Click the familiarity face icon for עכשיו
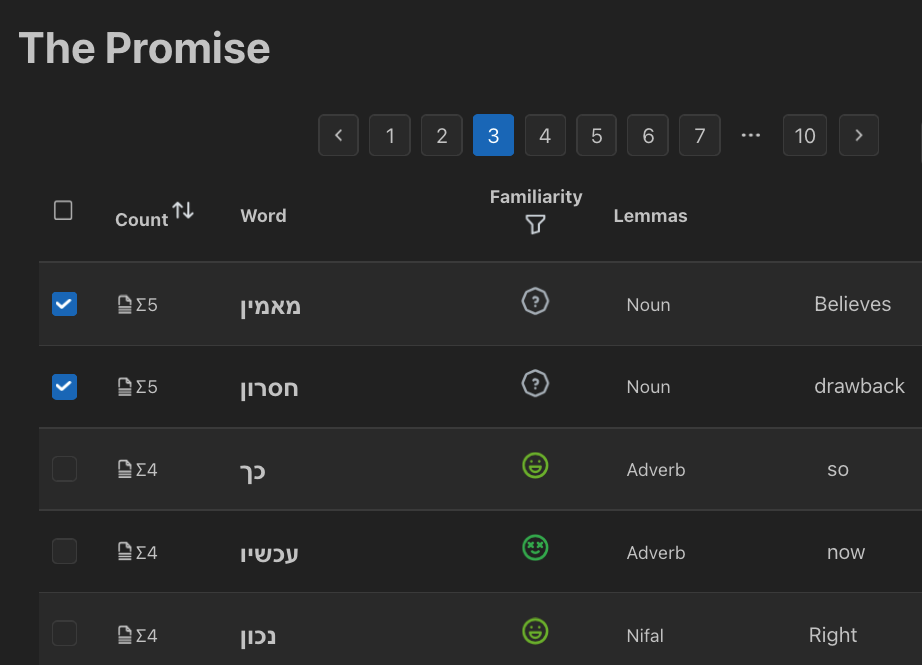 pos(536,548)
